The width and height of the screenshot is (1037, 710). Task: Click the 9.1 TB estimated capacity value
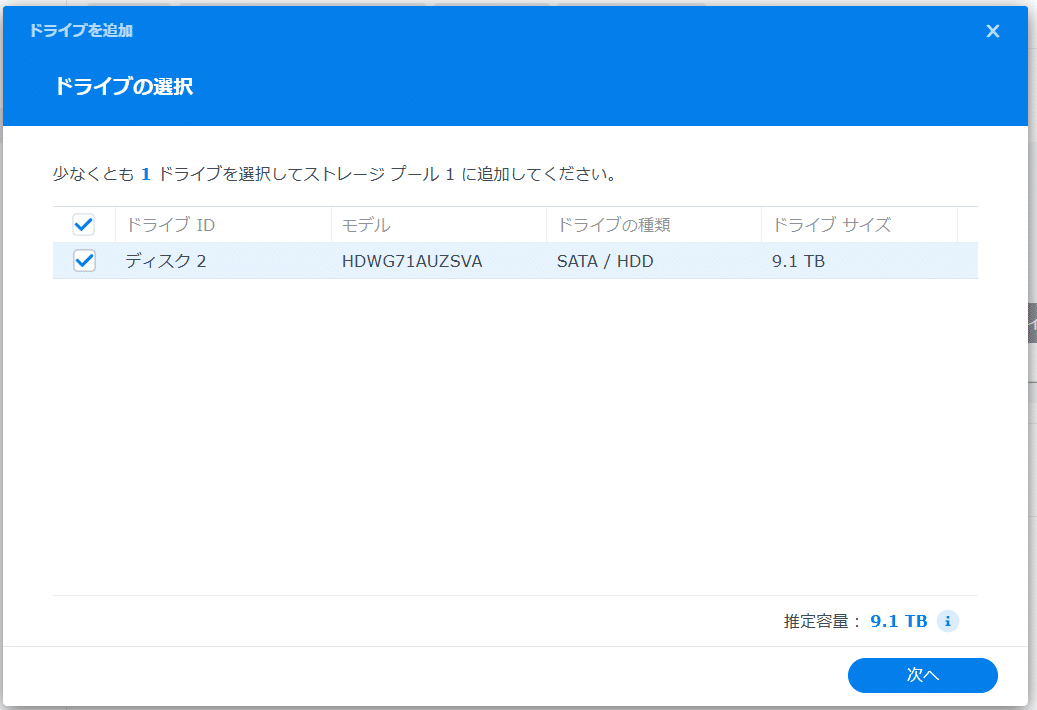(897, 621)
